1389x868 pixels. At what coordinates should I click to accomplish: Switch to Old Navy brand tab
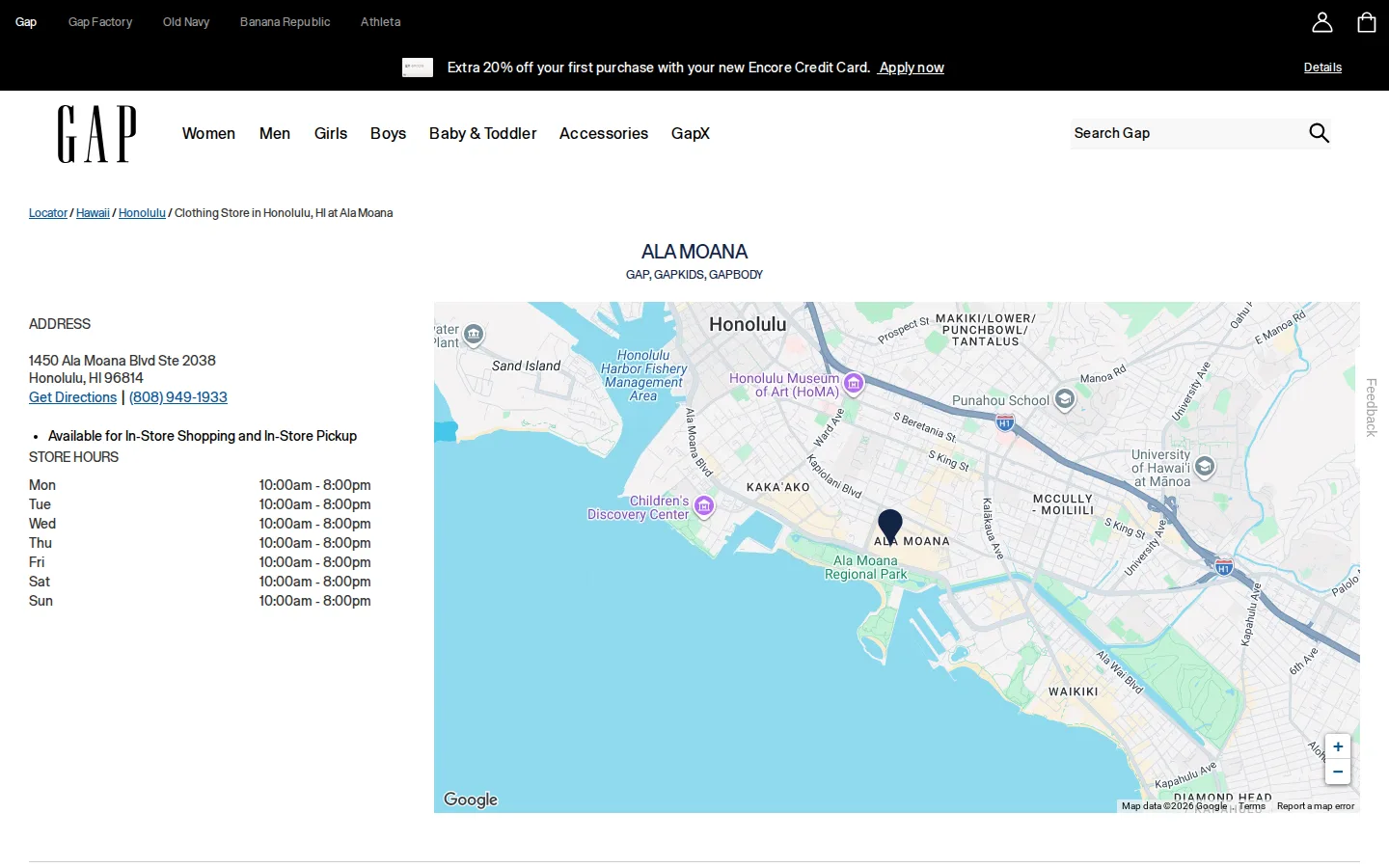[x=186, y=22]
